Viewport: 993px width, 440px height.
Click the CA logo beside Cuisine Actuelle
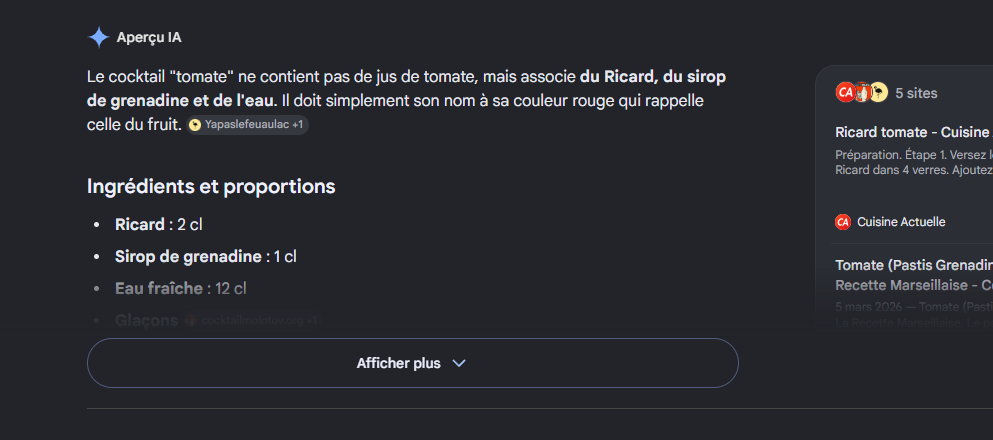point(843,222)
